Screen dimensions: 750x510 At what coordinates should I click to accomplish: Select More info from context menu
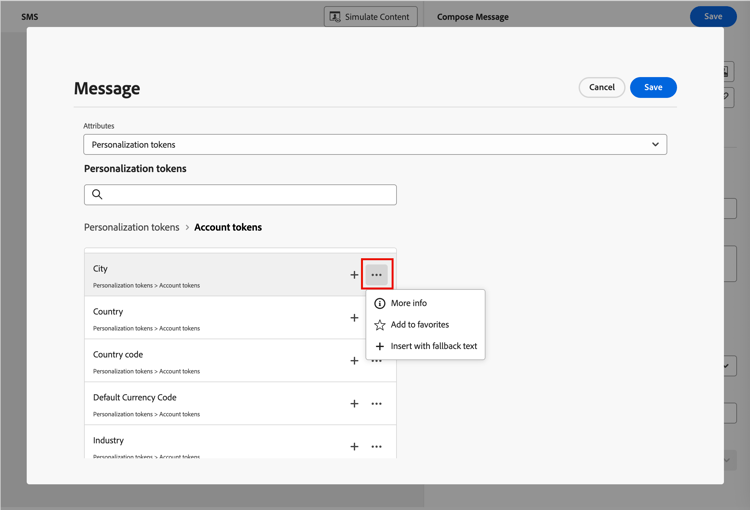408,303
